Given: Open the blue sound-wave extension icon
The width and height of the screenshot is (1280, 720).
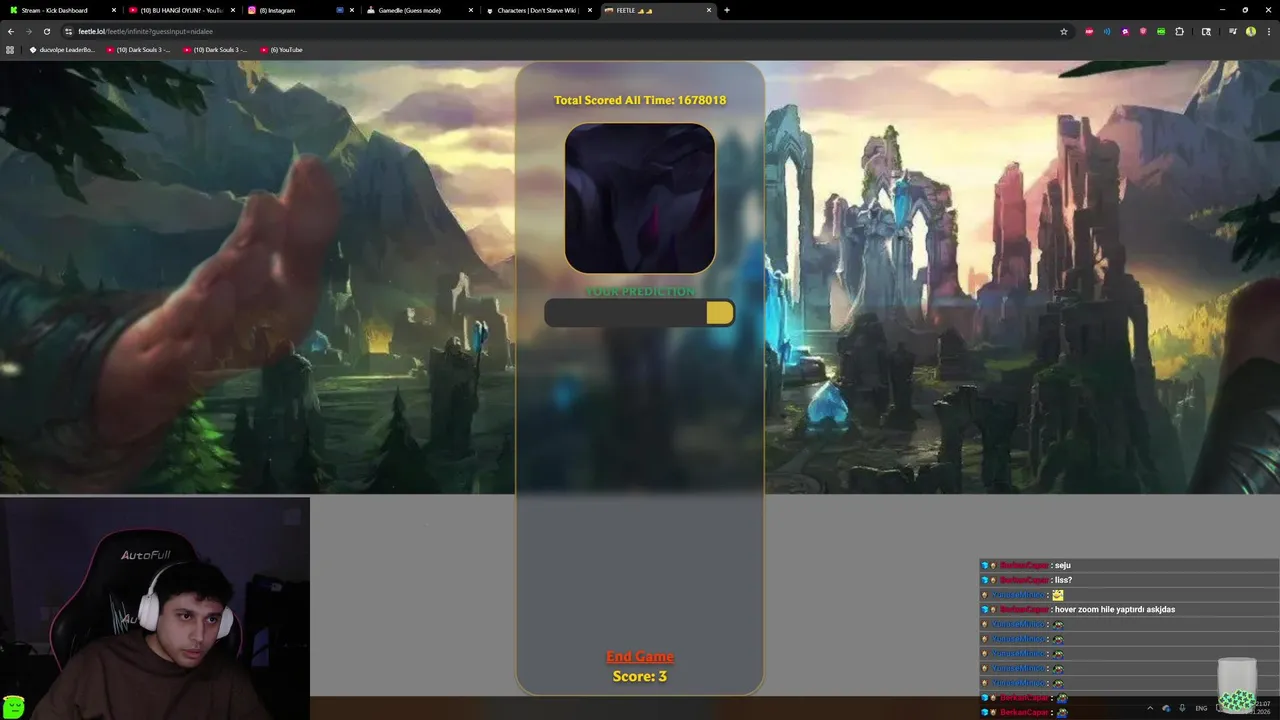Looking at the screenshot, I should point(1107,31).
